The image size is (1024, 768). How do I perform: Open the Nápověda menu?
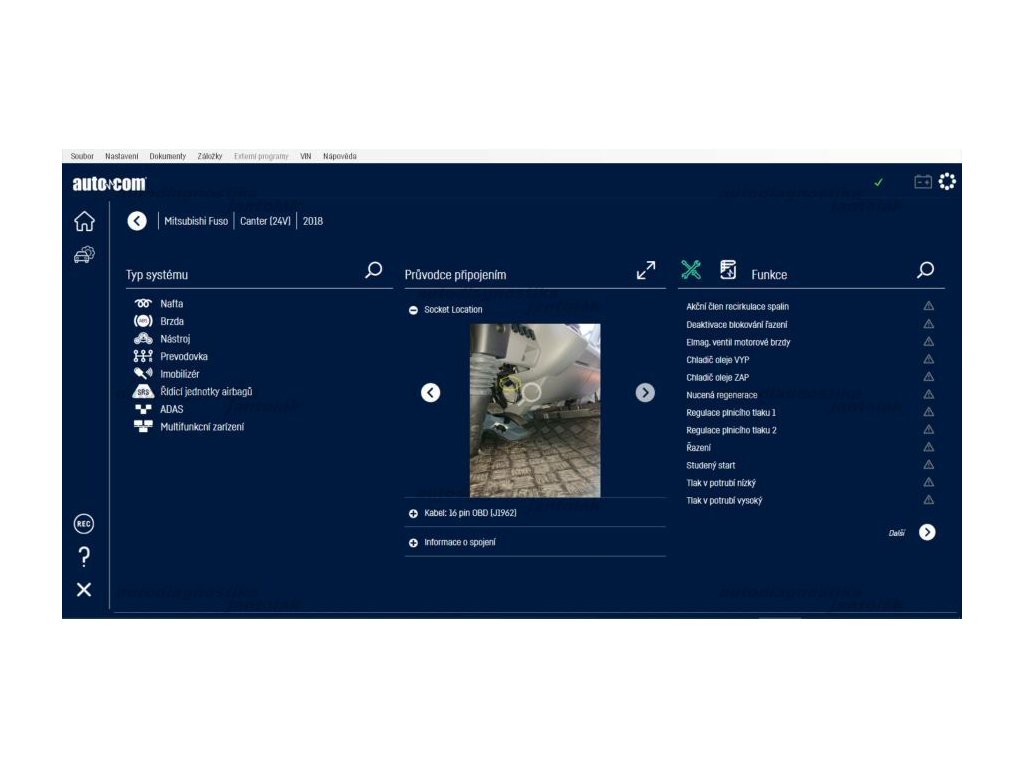pyautogui.click(x=340, y=156)
